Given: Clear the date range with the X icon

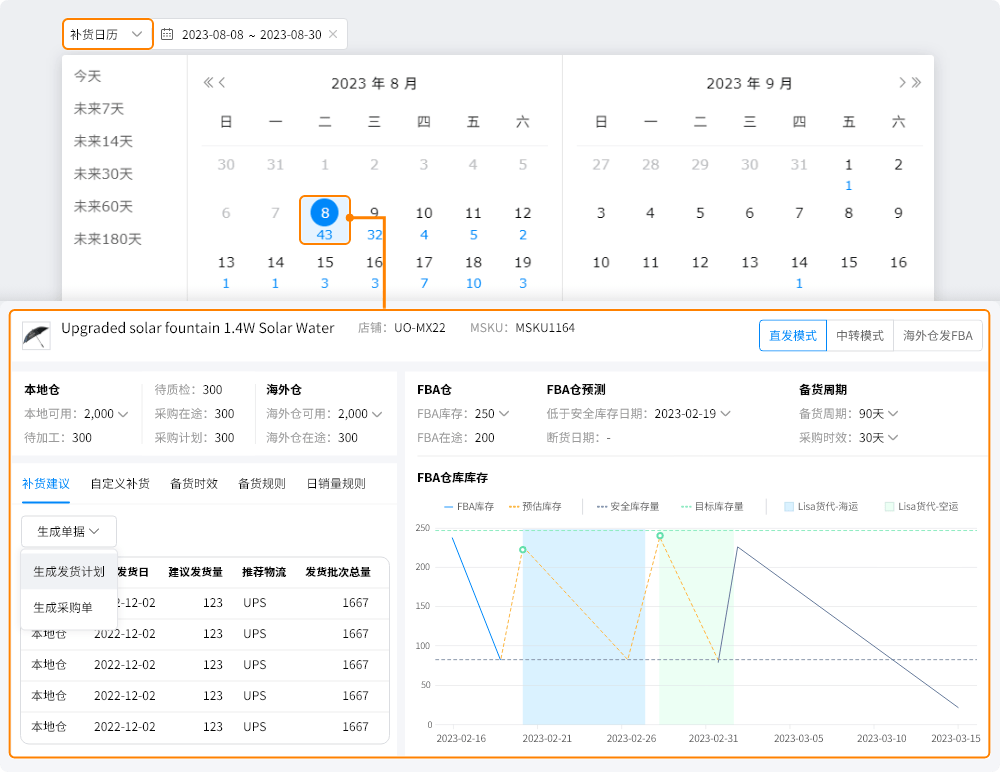Looking at the screenshot, I should (x=333, y=34).
